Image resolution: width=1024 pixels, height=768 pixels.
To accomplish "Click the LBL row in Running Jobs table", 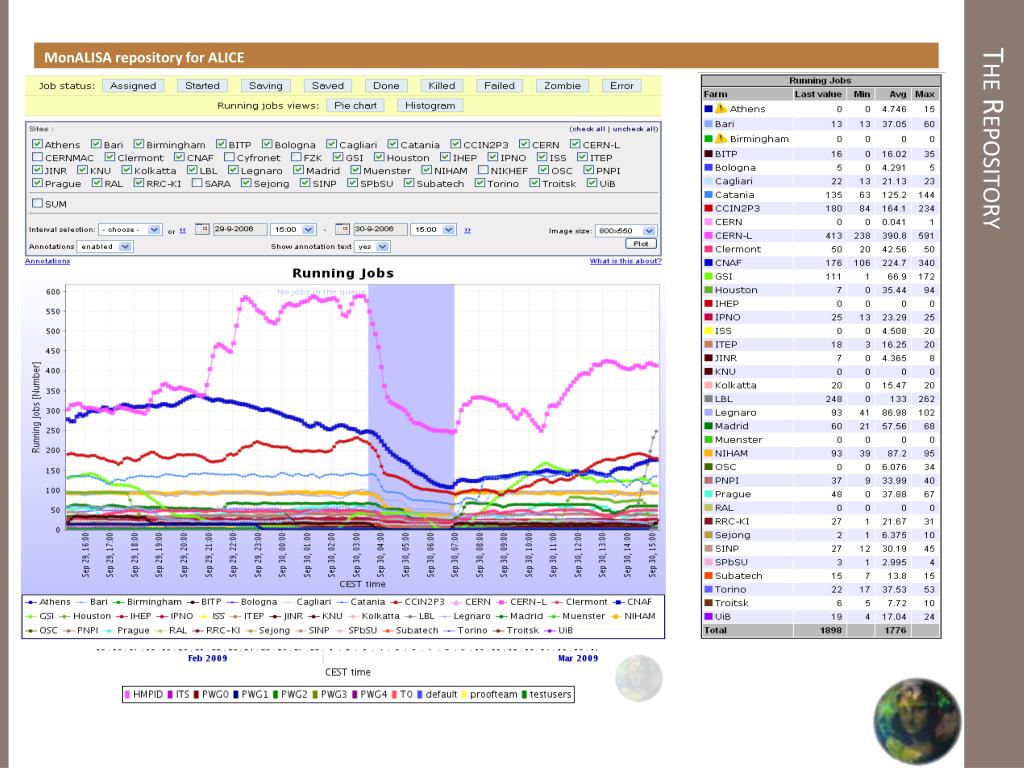I will [820, 398].
